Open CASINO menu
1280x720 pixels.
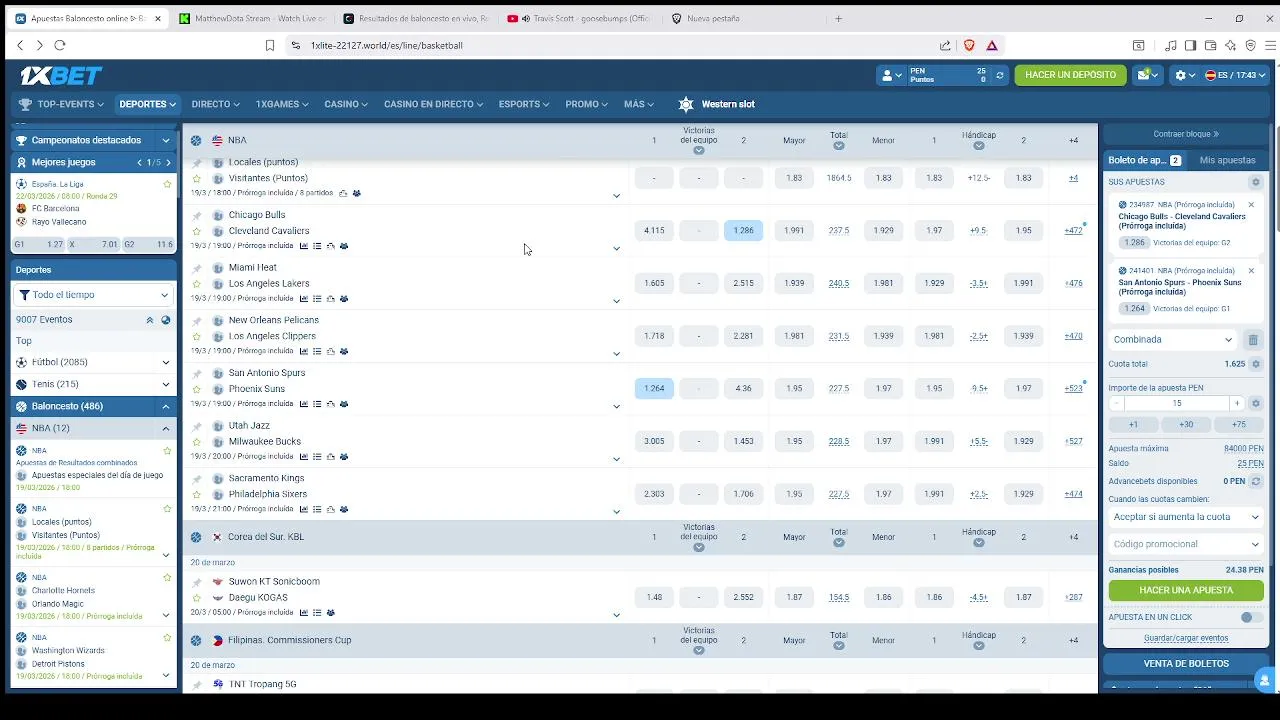346,104
